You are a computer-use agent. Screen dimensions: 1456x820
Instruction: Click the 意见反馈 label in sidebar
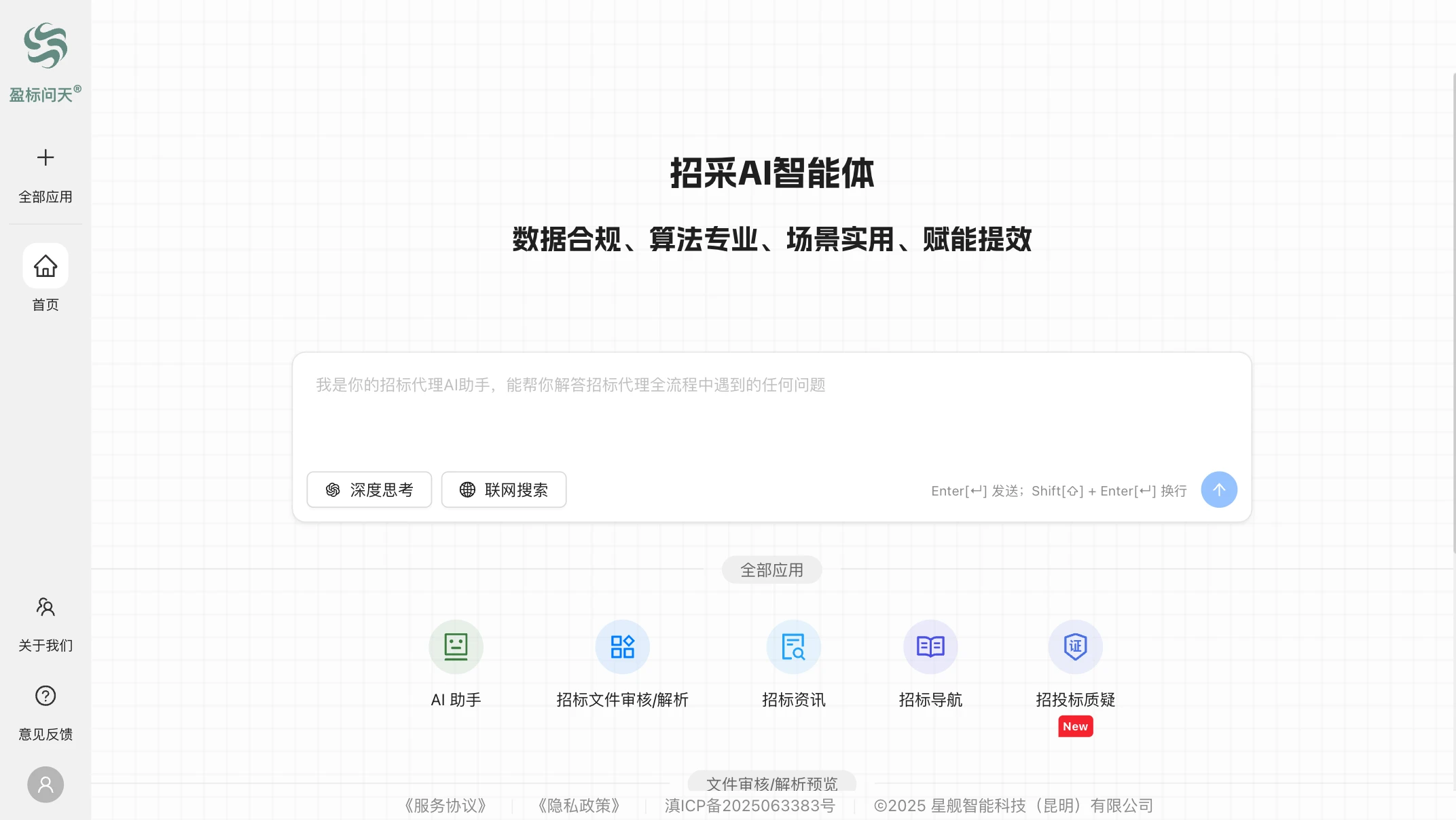[x=45, y=734]
